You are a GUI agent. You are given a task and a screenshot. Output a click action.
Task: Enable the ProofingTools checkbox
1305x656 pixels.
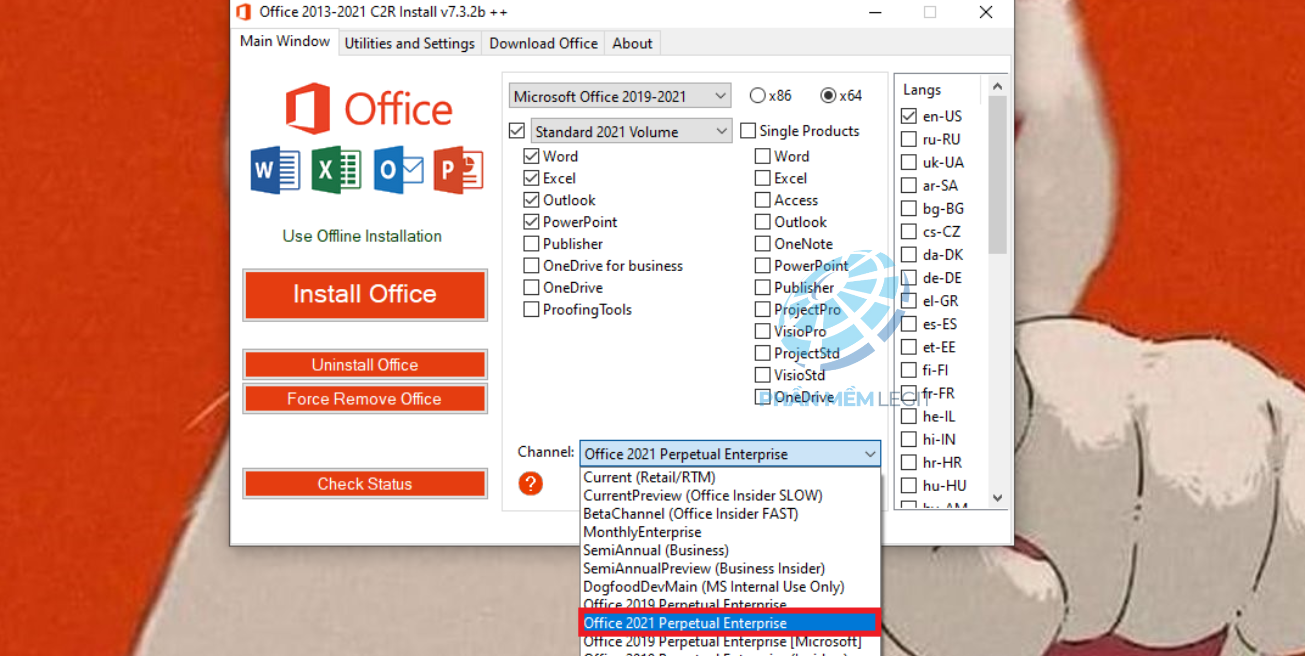pyautogui.click(x=532, y=310)
